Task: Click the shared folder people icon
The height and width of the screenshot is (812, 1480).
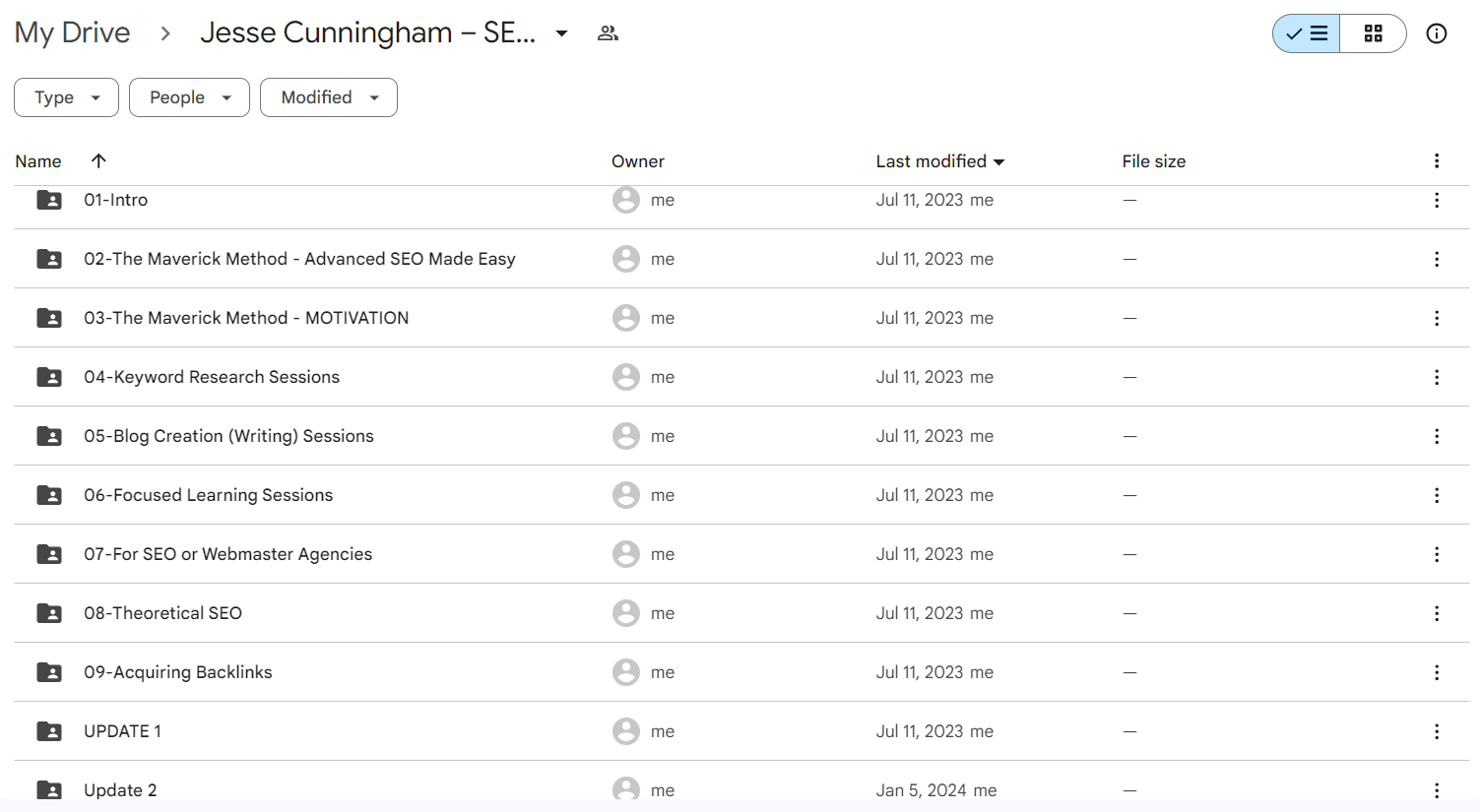Action: [x=608, y=33]
